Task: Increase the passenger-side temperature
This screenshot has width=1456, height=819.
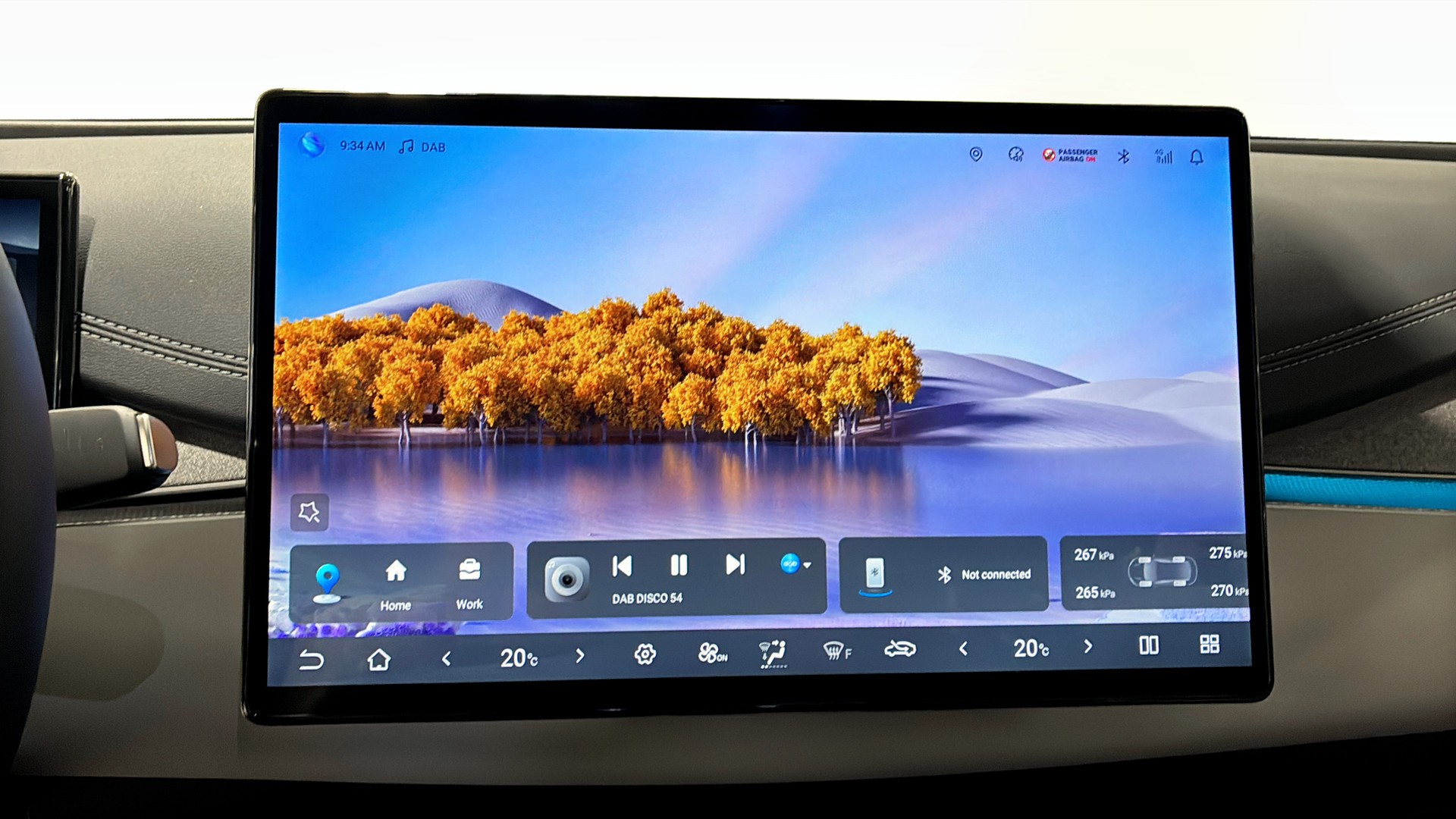Action: tap(1088, 646)
